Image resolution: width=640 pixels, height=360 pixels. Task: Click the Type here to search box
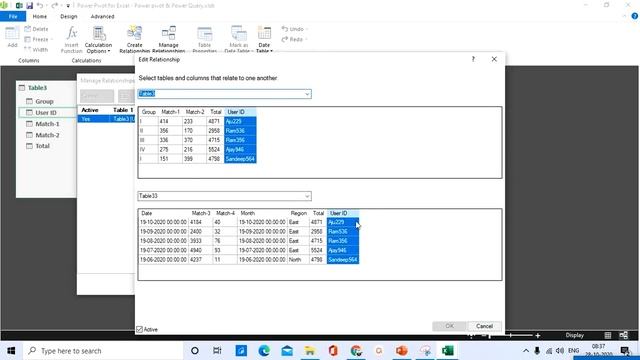click(x=103, y=351)
